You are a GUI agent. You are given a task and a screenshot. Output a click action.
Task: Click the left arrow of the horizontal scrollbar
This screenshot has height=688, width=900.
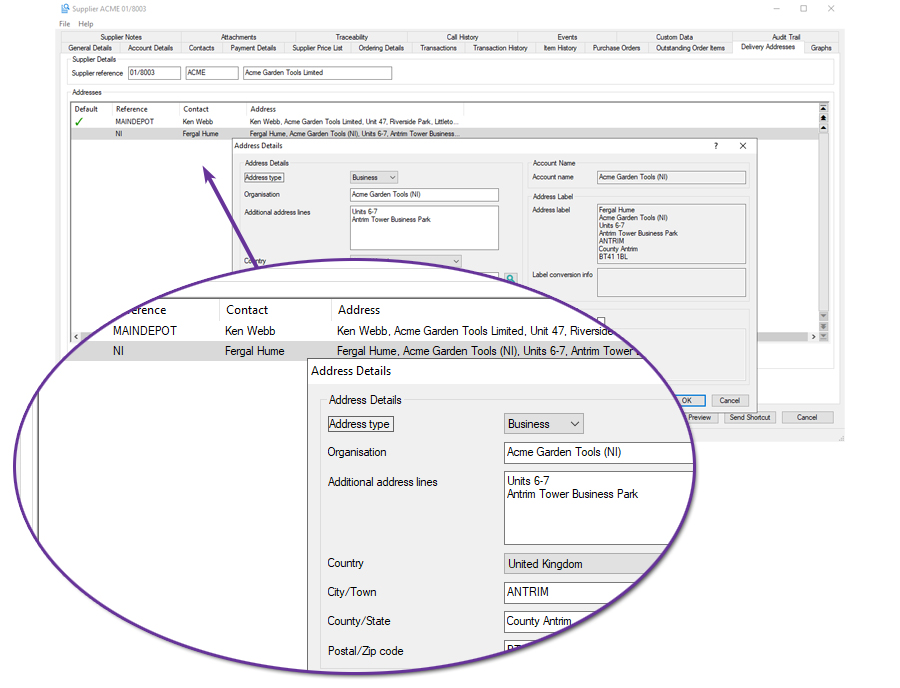pyautogui.click(x=76, y=337)
